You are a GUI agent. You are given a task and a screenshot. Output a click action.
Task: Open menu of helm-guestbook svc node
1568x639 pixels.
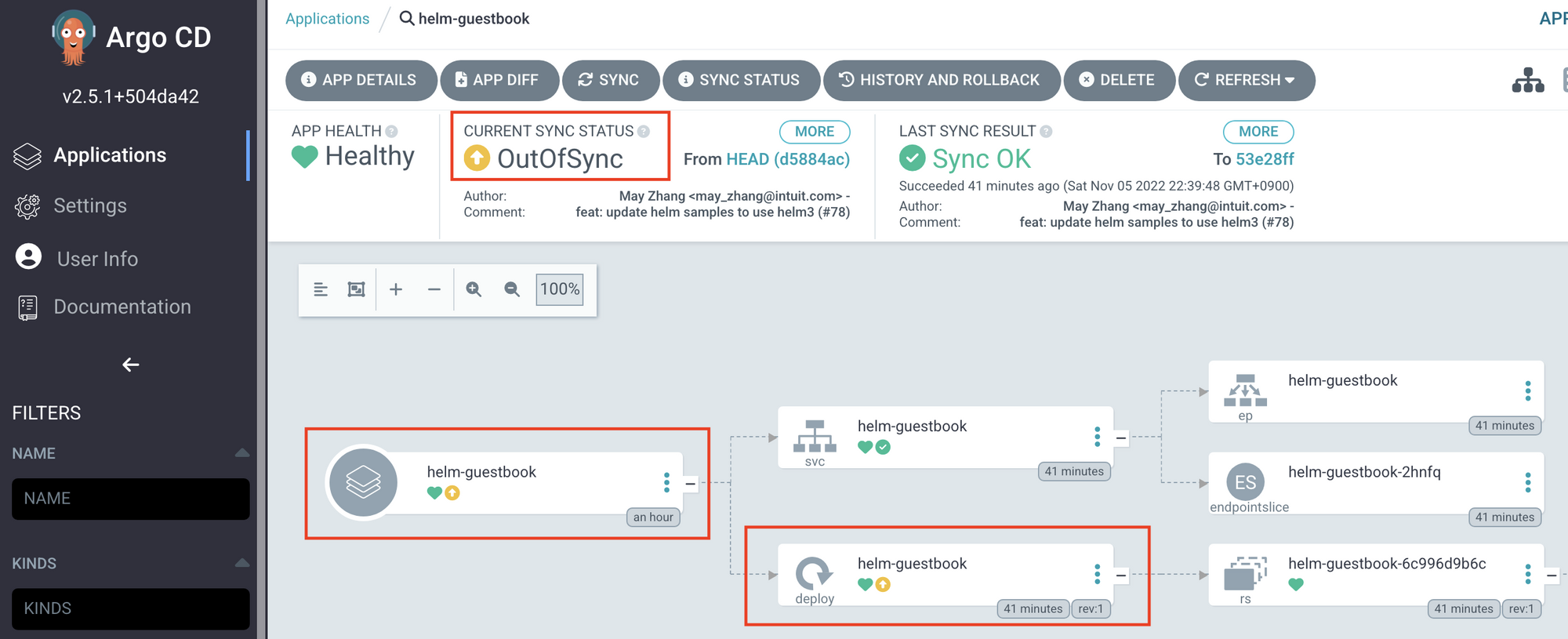click(1097, 437)
